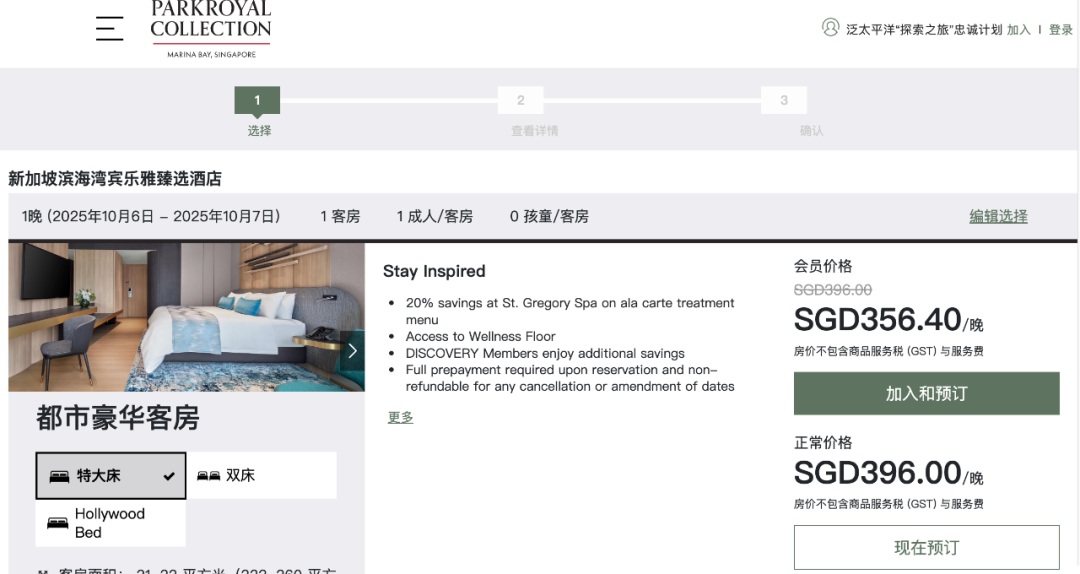The image size is (1080, 574).
Task: Click the 1 客房 room count
Action: pos(340,216)
